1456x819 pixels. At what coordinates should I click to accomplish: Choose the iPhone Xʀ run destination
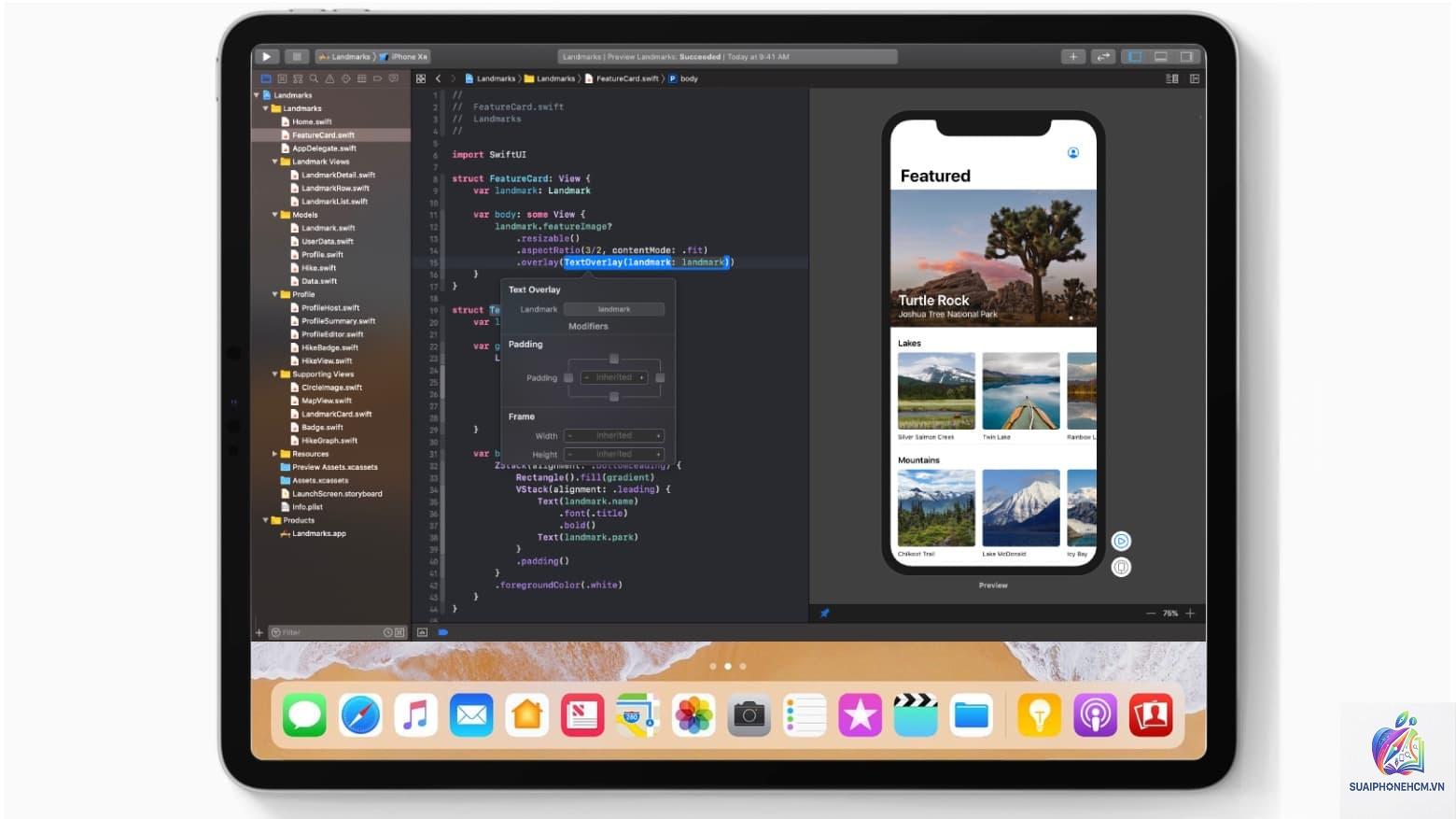tap(403, 57)
